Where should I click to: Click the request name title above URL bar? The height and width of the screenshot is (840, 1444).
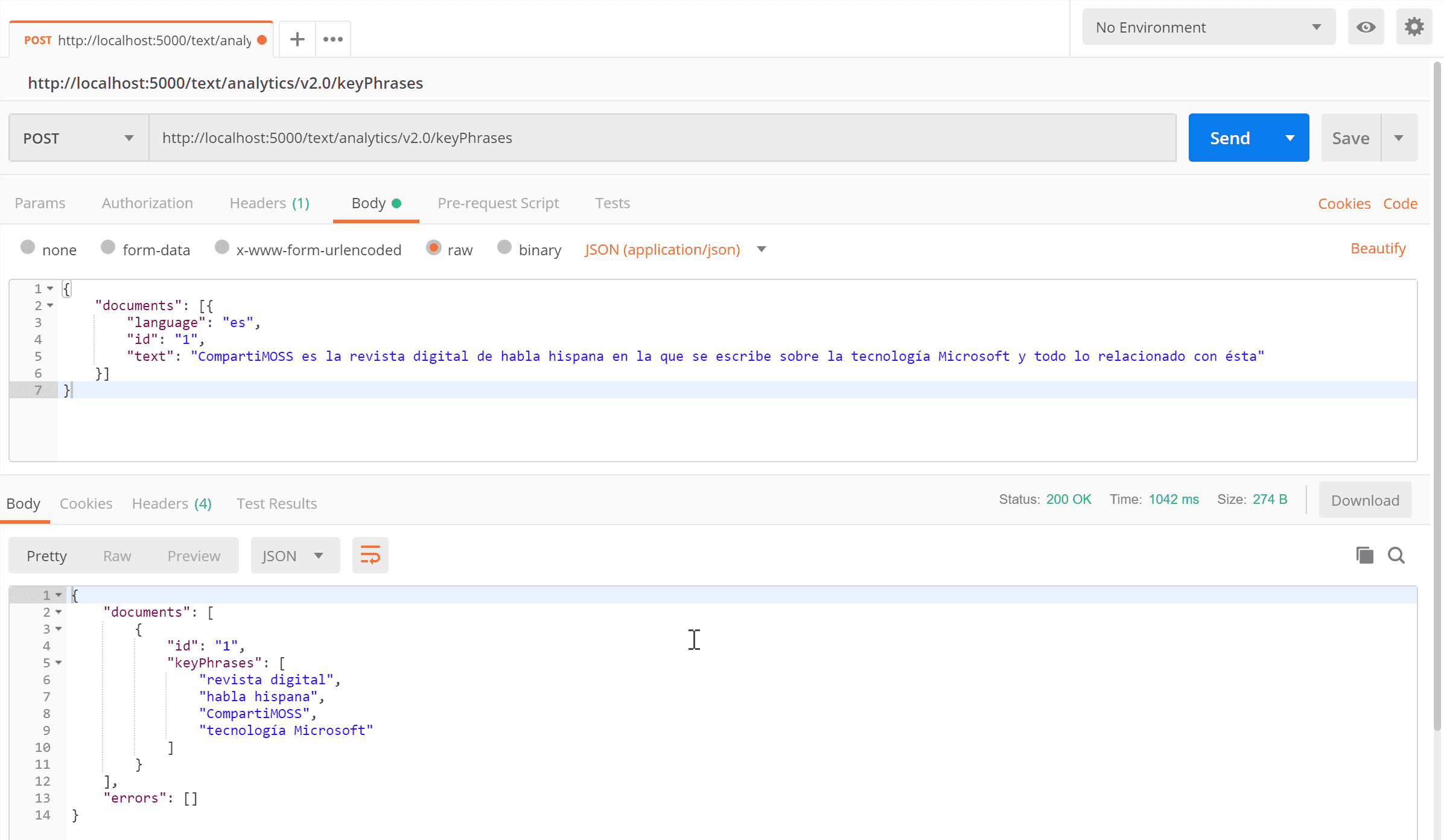[x=226, y=83]
